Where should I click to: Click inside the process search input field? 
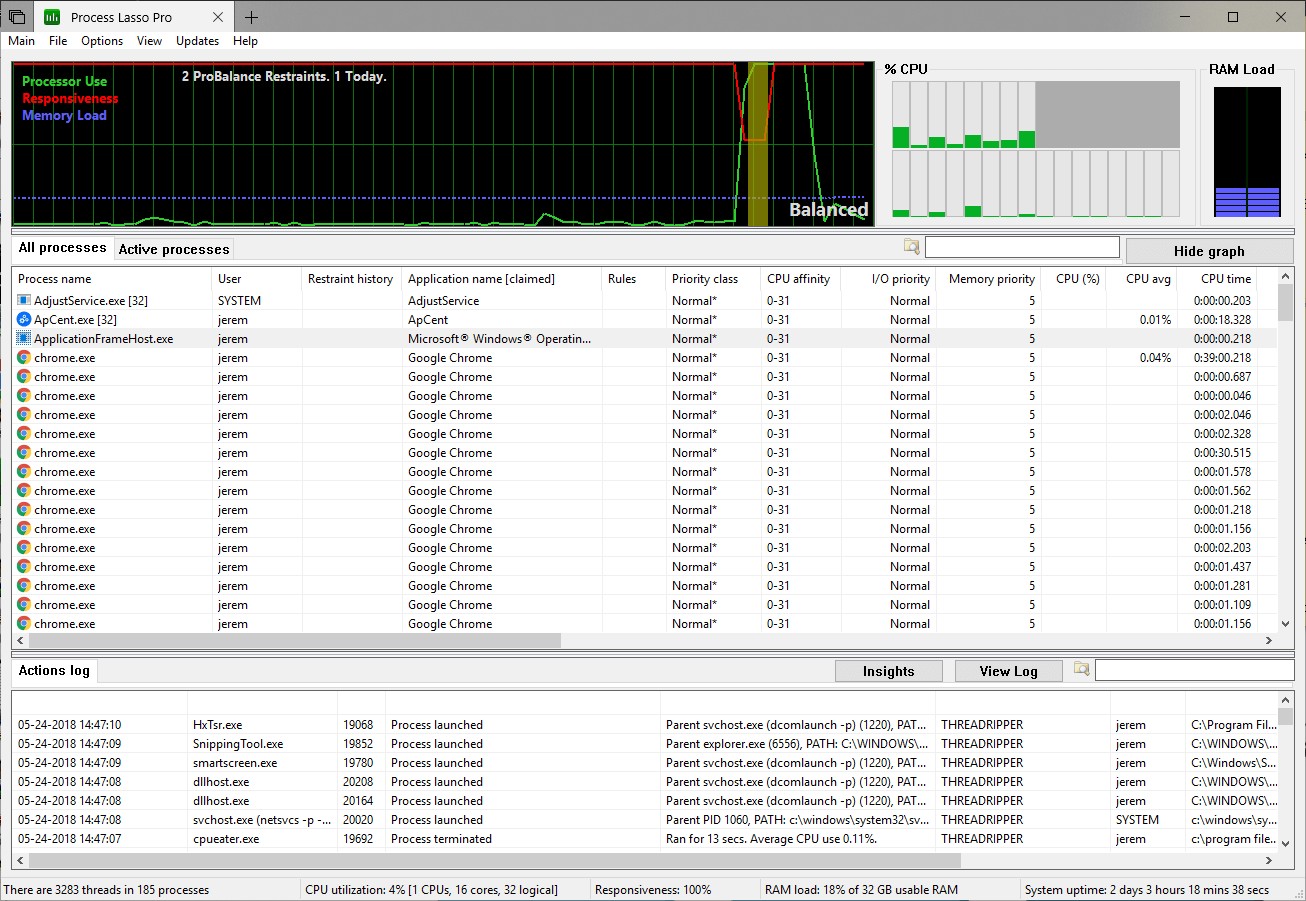1022,246
